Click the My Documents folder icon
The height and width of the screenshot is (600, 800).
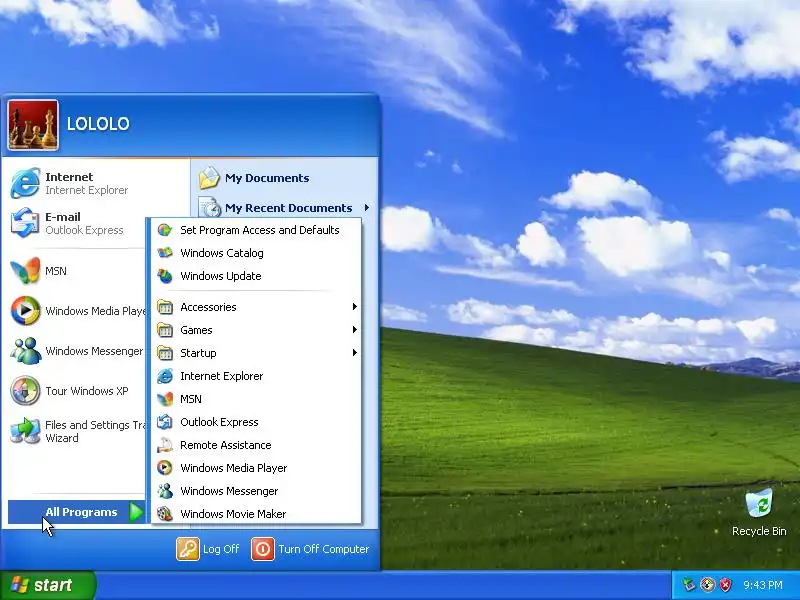coord(209,178)
